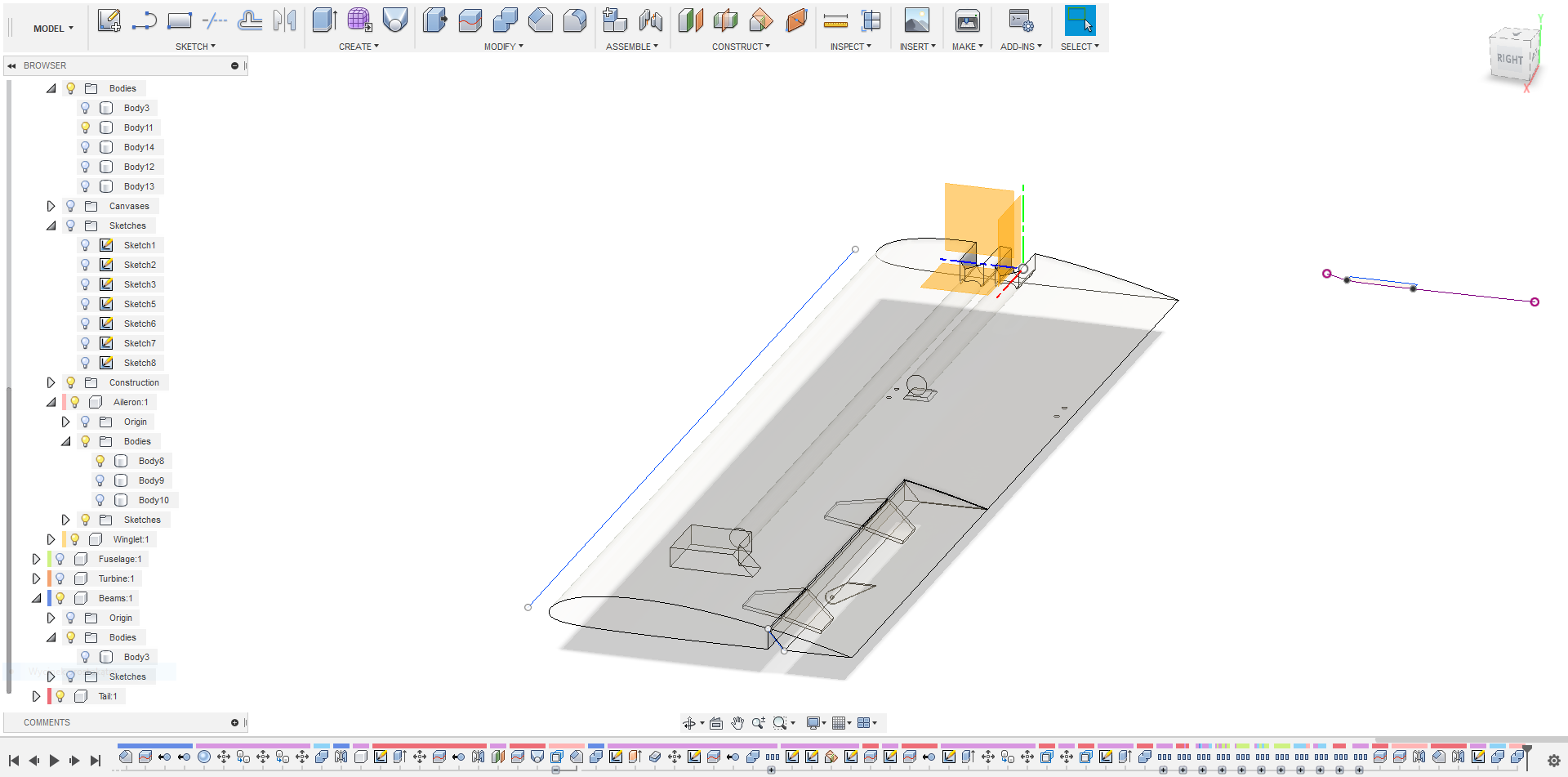The height and width of the screenshot is (777, 1568).
Task: Toggle visibility of Tail:1 component
Action: 60,696
